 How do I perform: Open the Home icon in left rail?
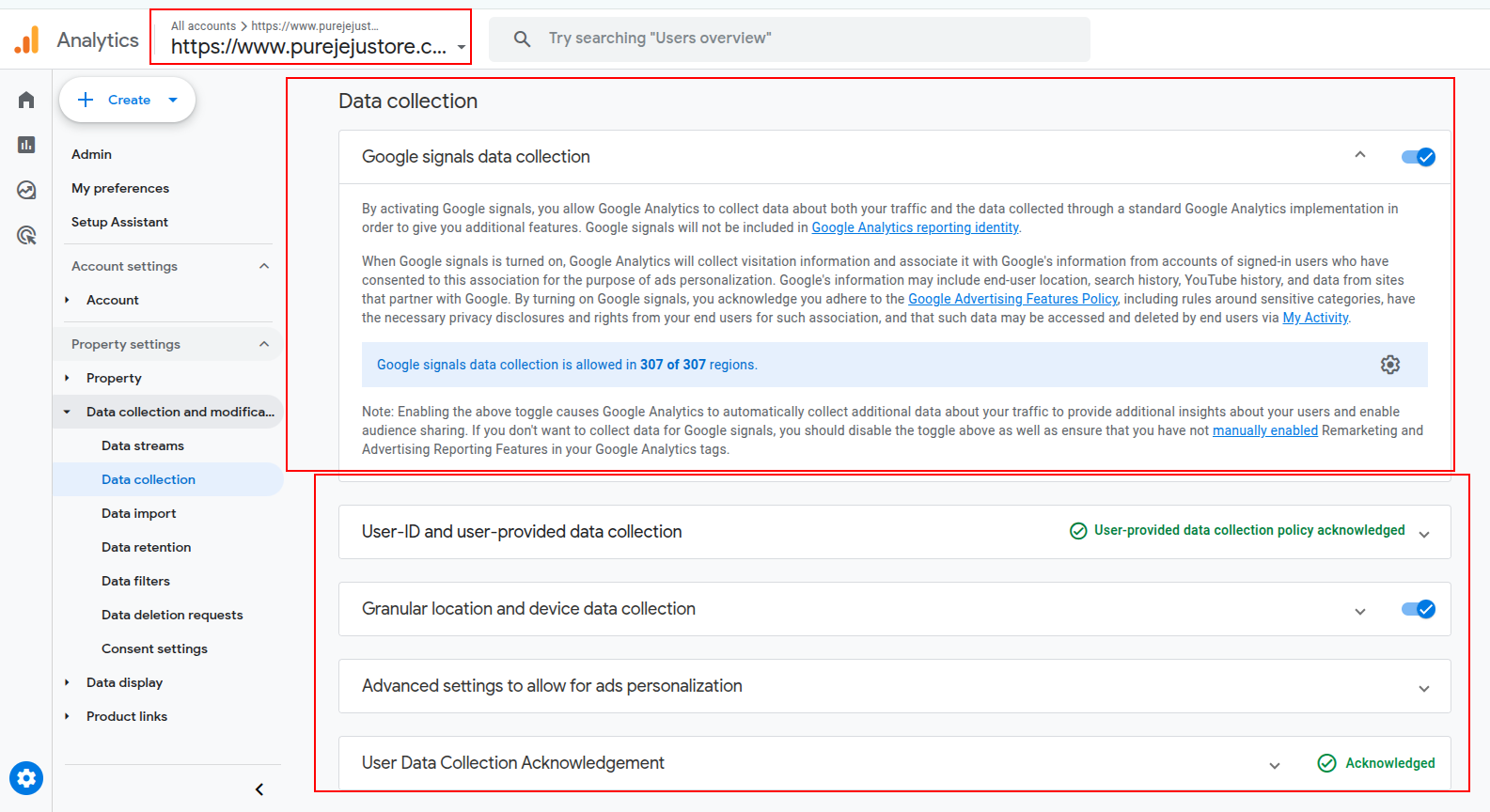[26, 100]
